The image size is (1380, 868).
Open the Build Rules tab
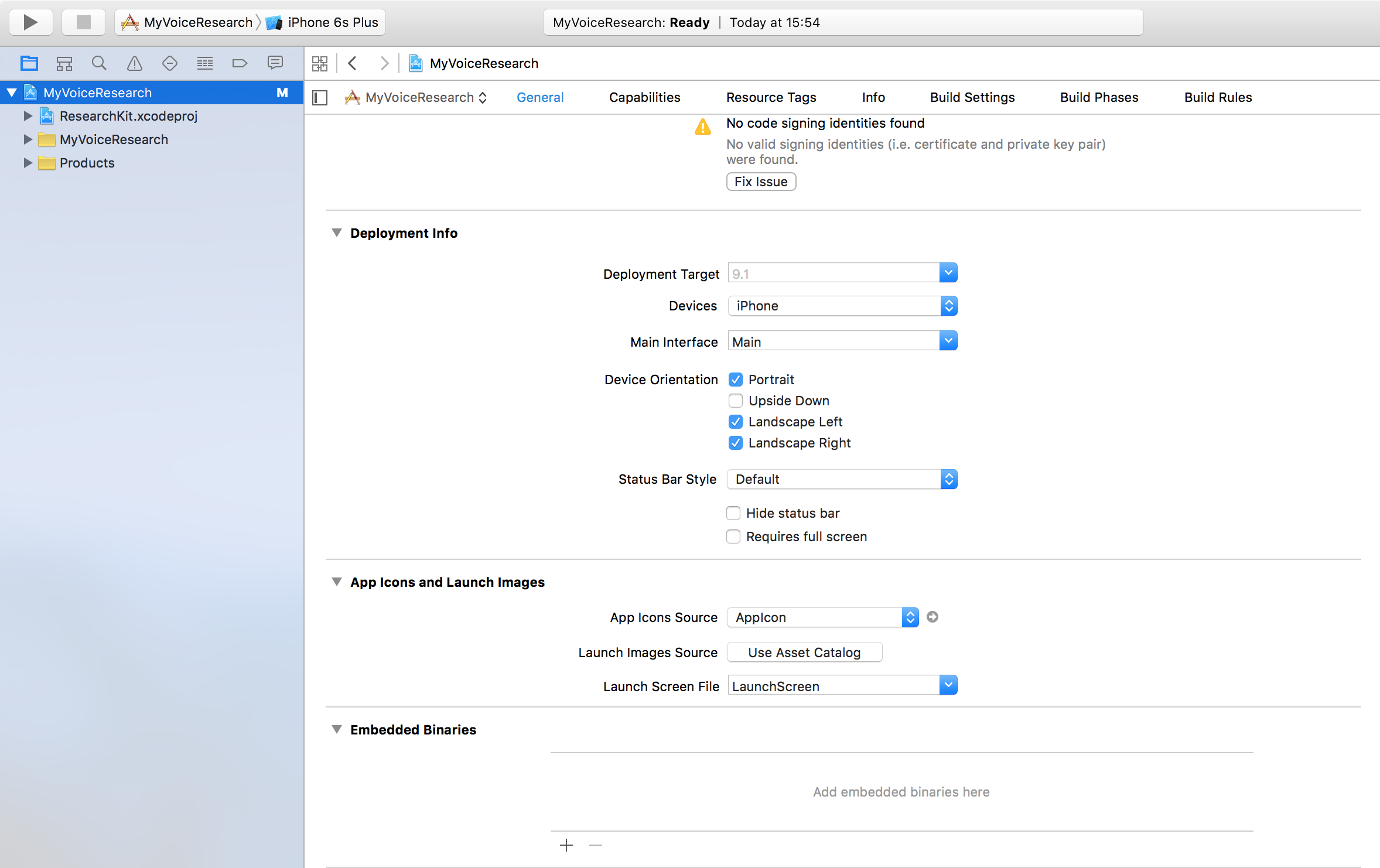tap(1218, 97)
